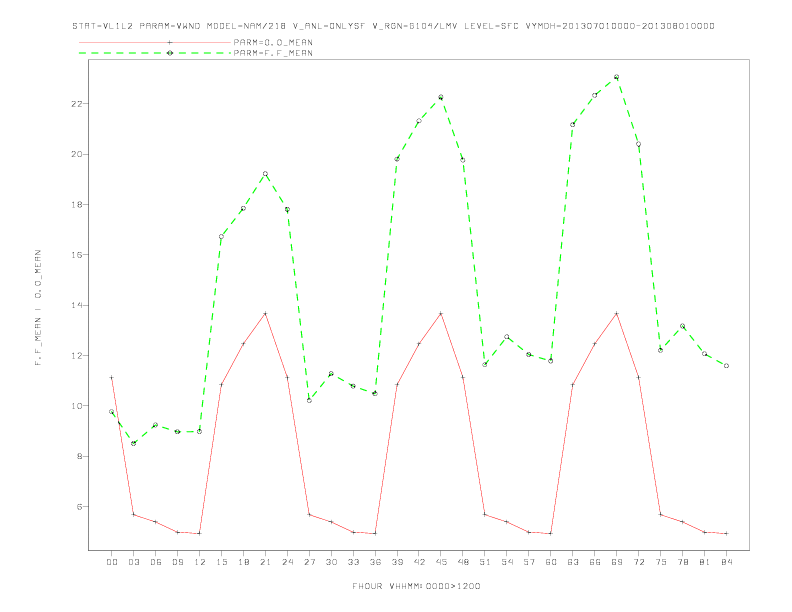This screenshot has width=792, height=612.
Task: Click the red O.O_MEAN peak at hour 21
Action: [265, 314]
